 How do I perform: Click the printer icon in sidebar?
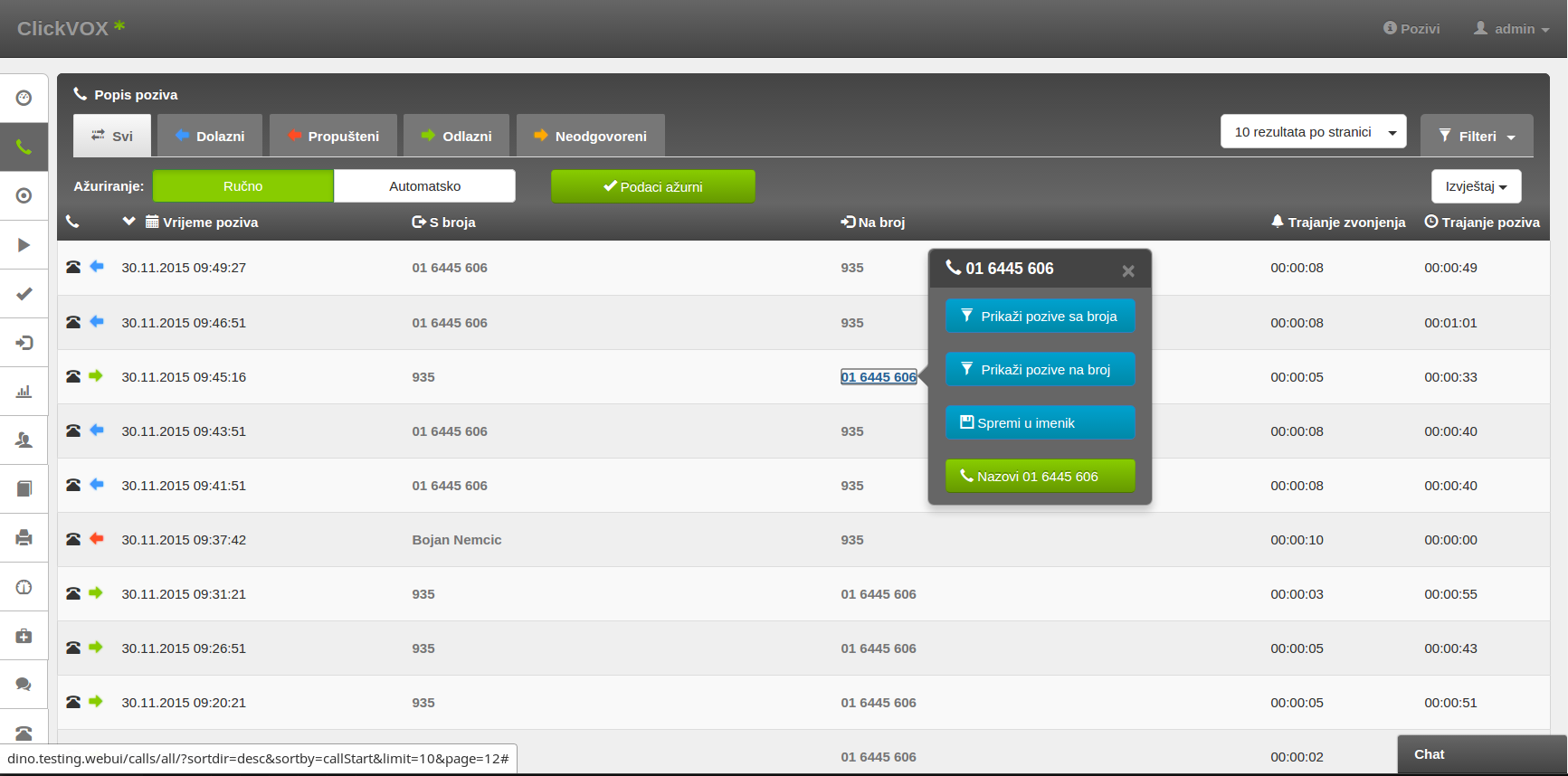click(24, 538)
